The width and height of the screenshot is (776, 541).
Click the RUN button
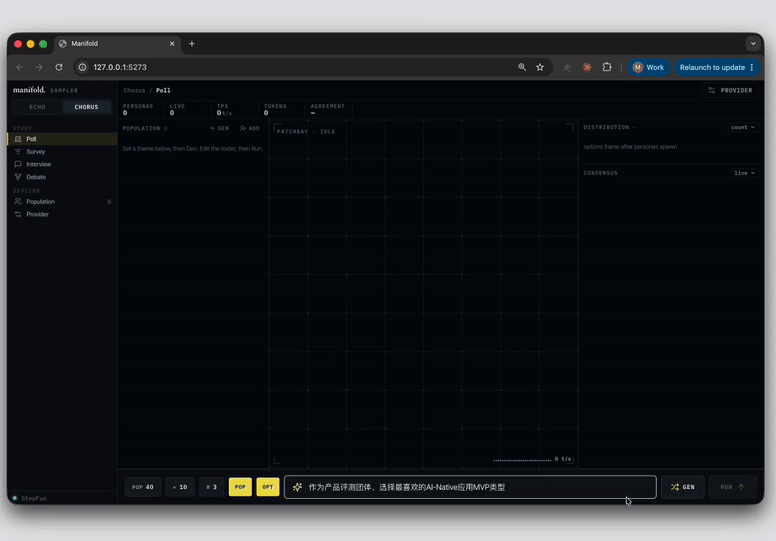tap(732, 487)
